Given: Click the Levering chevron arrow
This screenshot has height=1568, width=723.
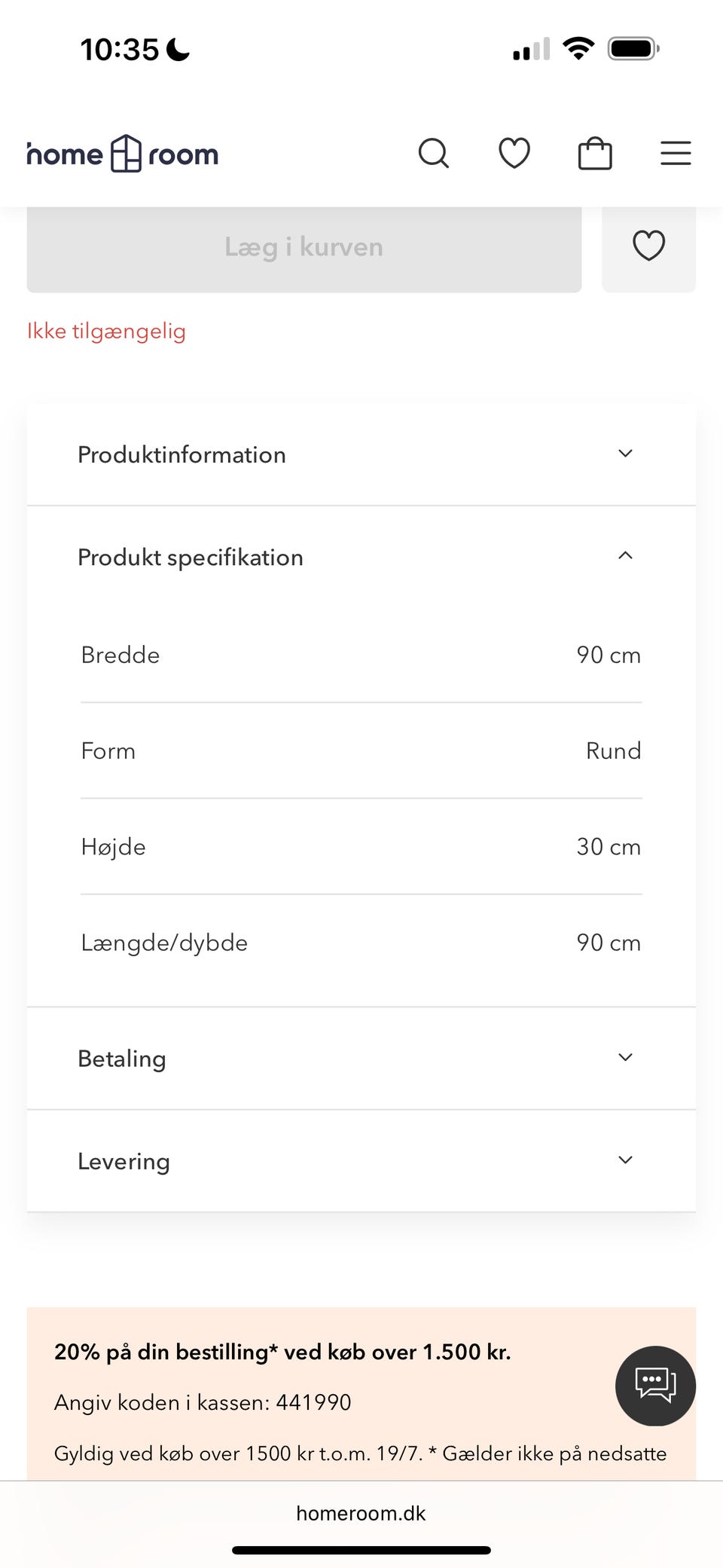Looking at the screenshot, I should click(625, 1160).
